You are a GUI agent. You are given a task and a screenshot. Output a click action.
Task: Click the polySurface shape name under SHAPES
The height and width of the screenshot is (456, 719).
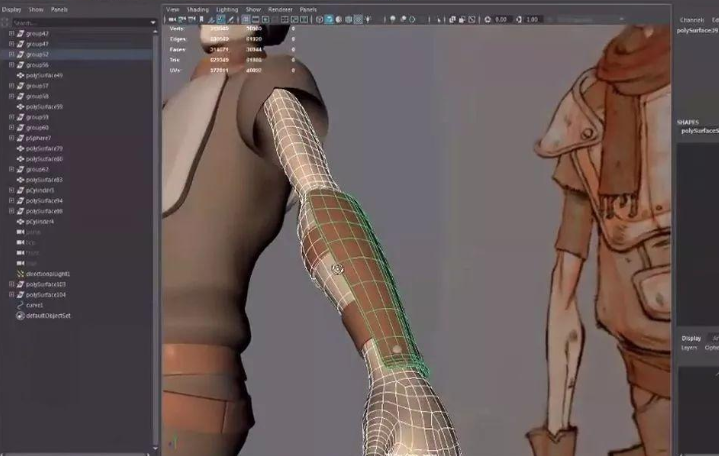pyautogui.click(x=700, y=131)
